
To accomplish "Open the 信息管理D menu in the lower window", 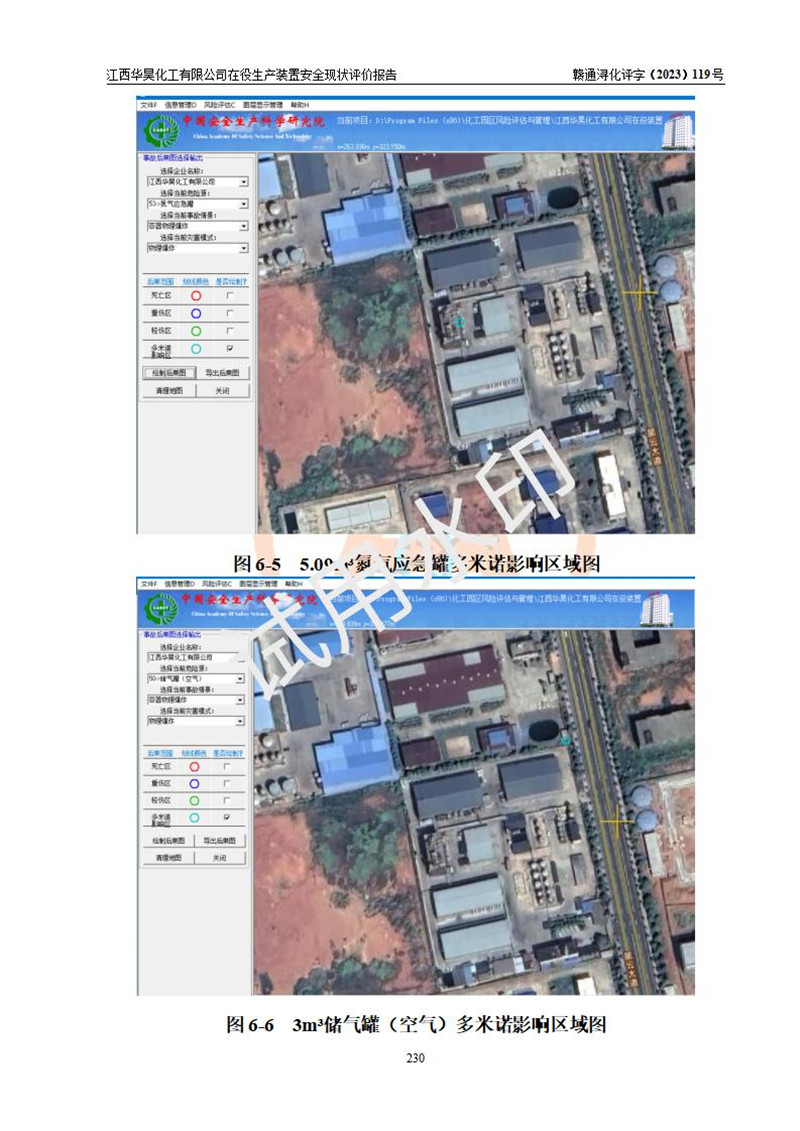I will (180, 582).
